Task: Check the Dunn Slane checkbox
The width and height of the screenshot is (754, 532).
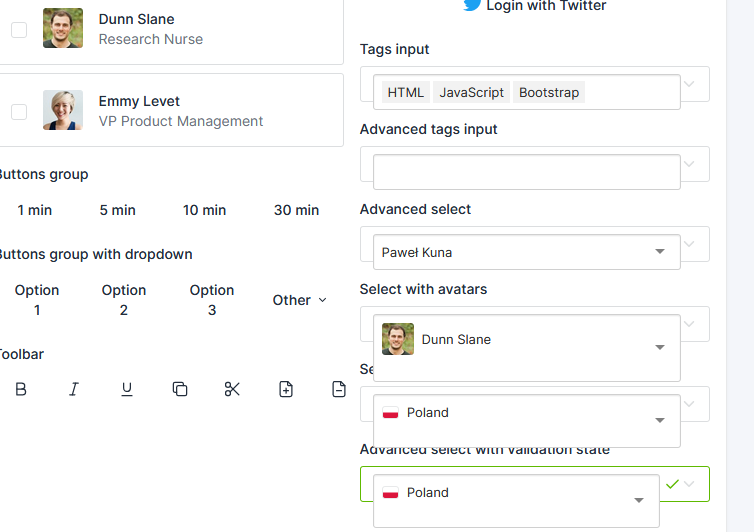Action: click(19, 30)
